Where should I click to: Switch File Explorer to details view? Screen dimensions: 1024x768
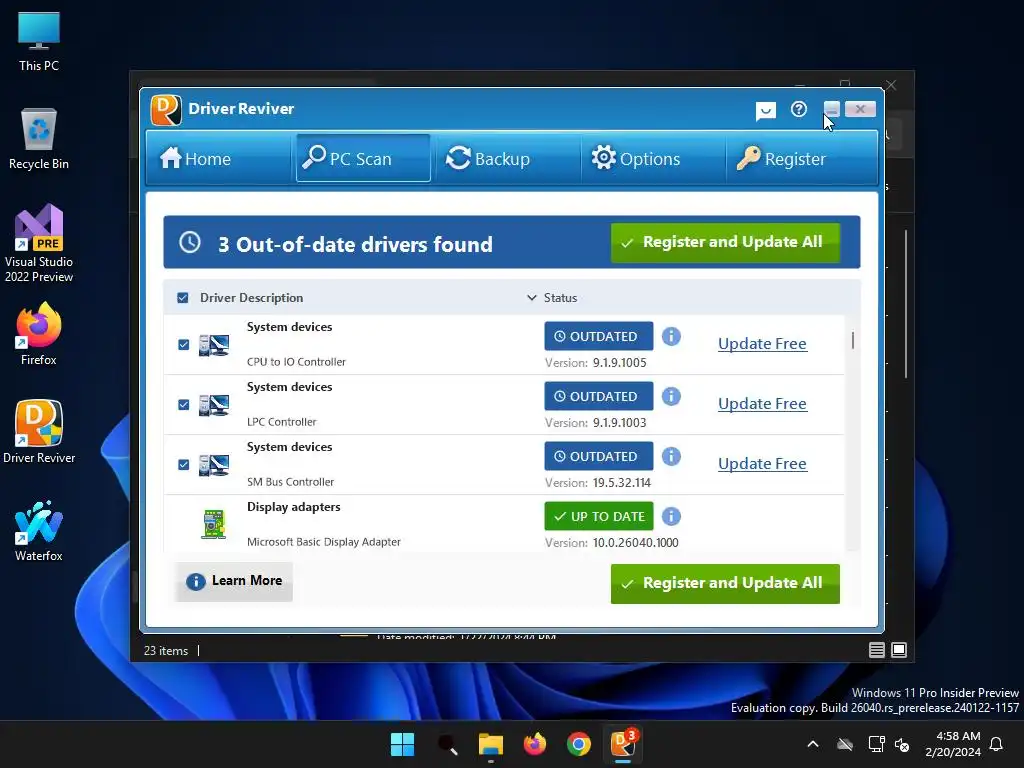pyautogui.click(x=877, y=650)
